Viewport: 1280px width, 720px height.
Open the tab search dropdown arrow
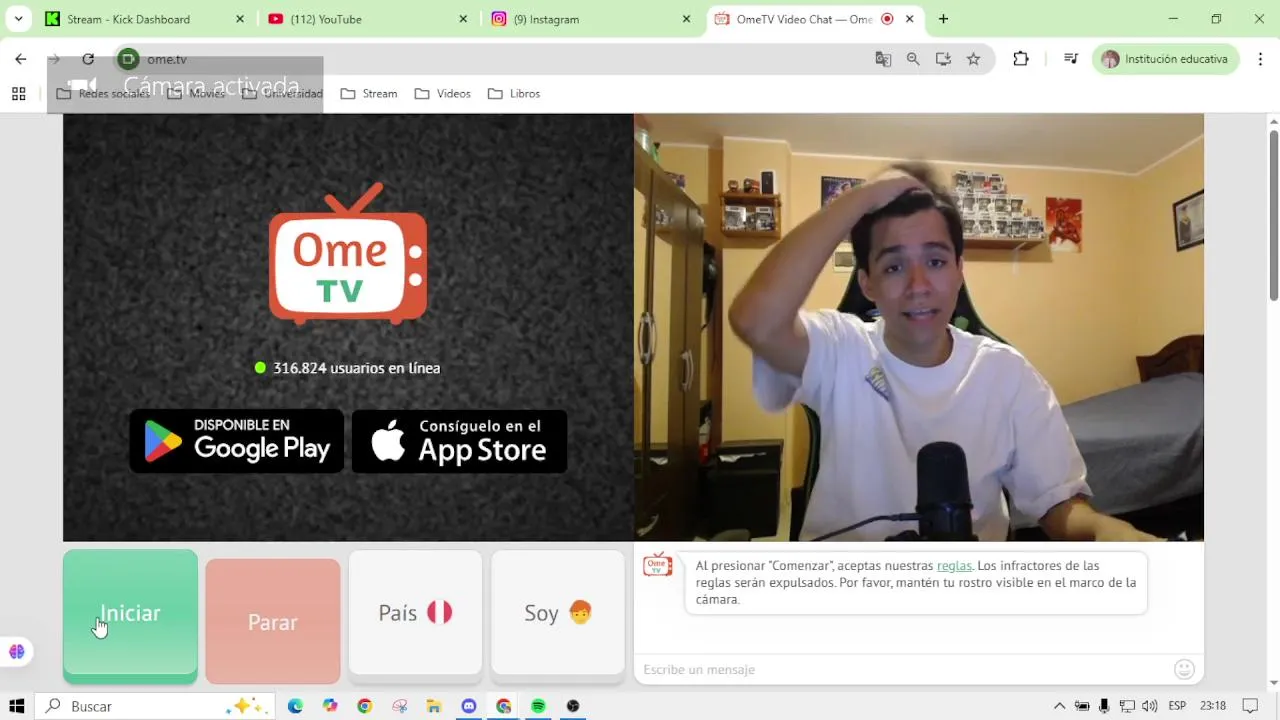(18, 19)
